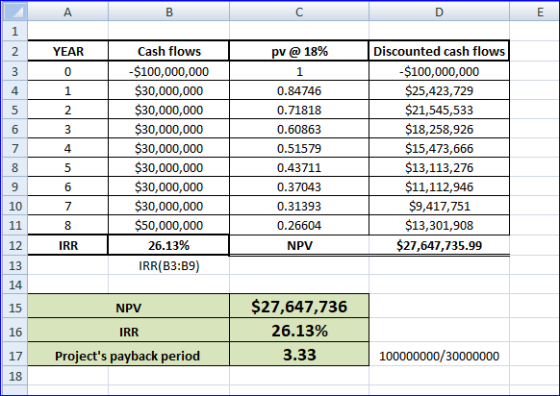Select row 1 header

15,31
